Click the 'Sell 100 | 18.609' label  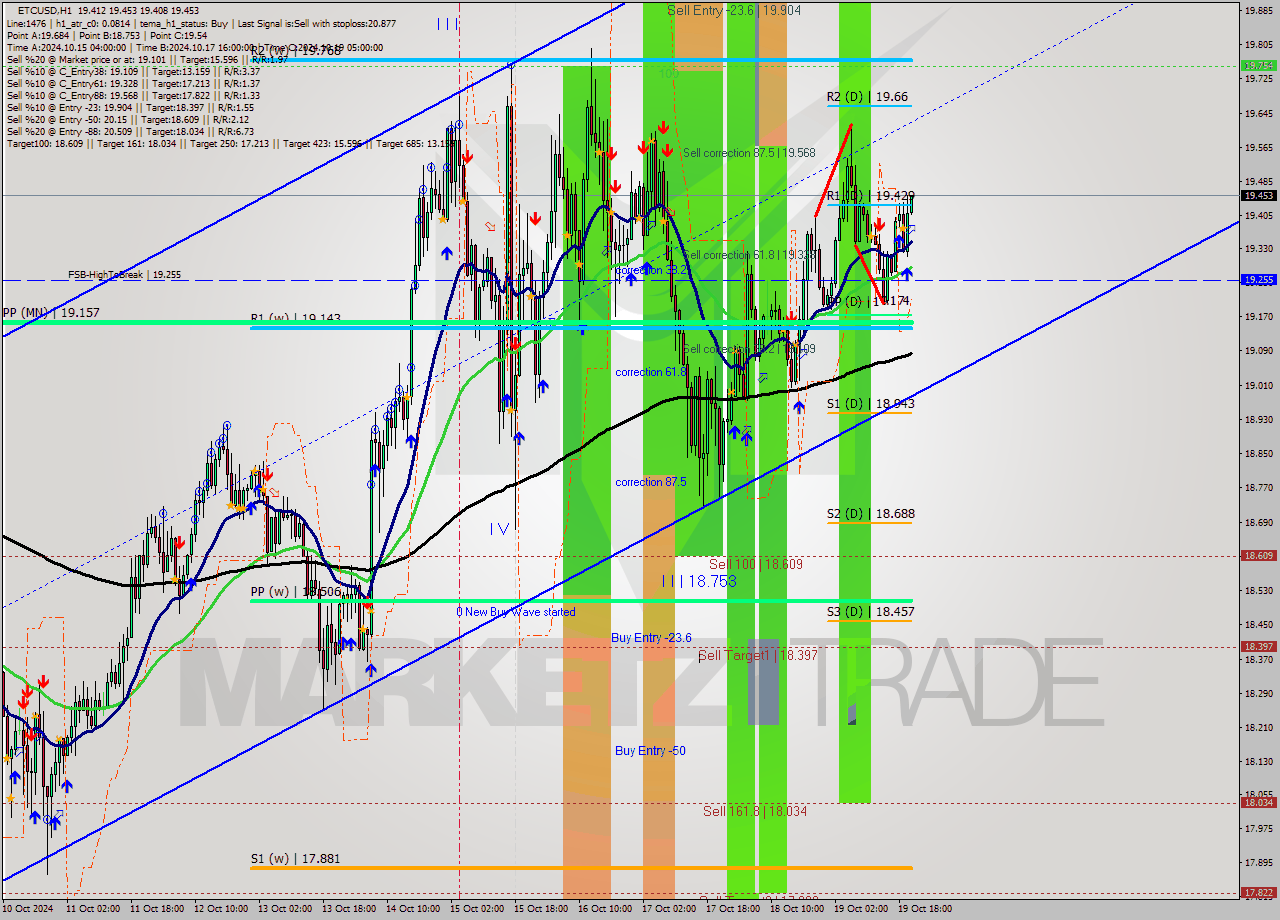click(x=756, y=565)
